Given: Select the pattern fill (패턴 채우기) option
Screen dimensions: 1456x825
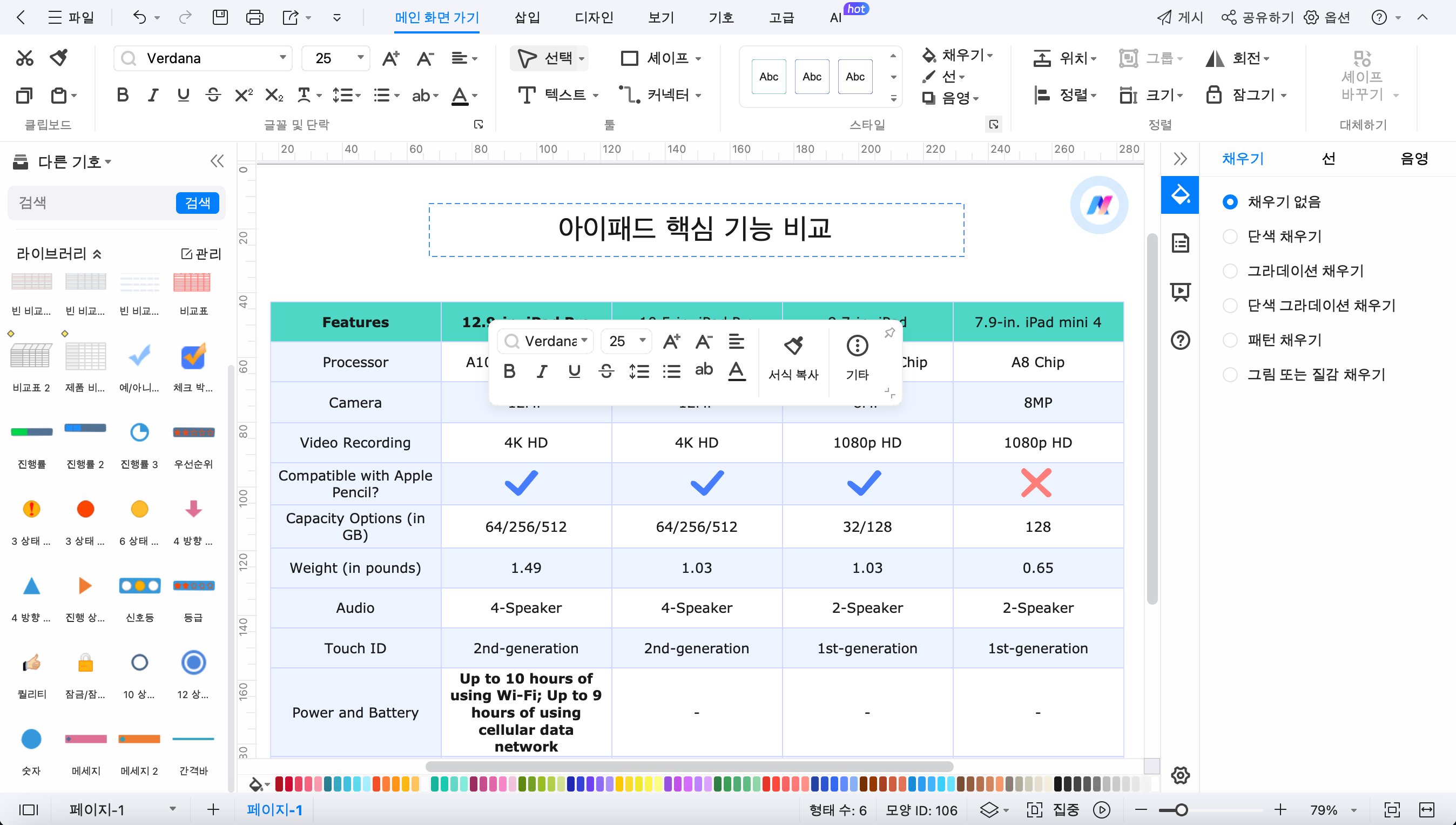Looking at the screenshot, I should [x=1230, y=340].
